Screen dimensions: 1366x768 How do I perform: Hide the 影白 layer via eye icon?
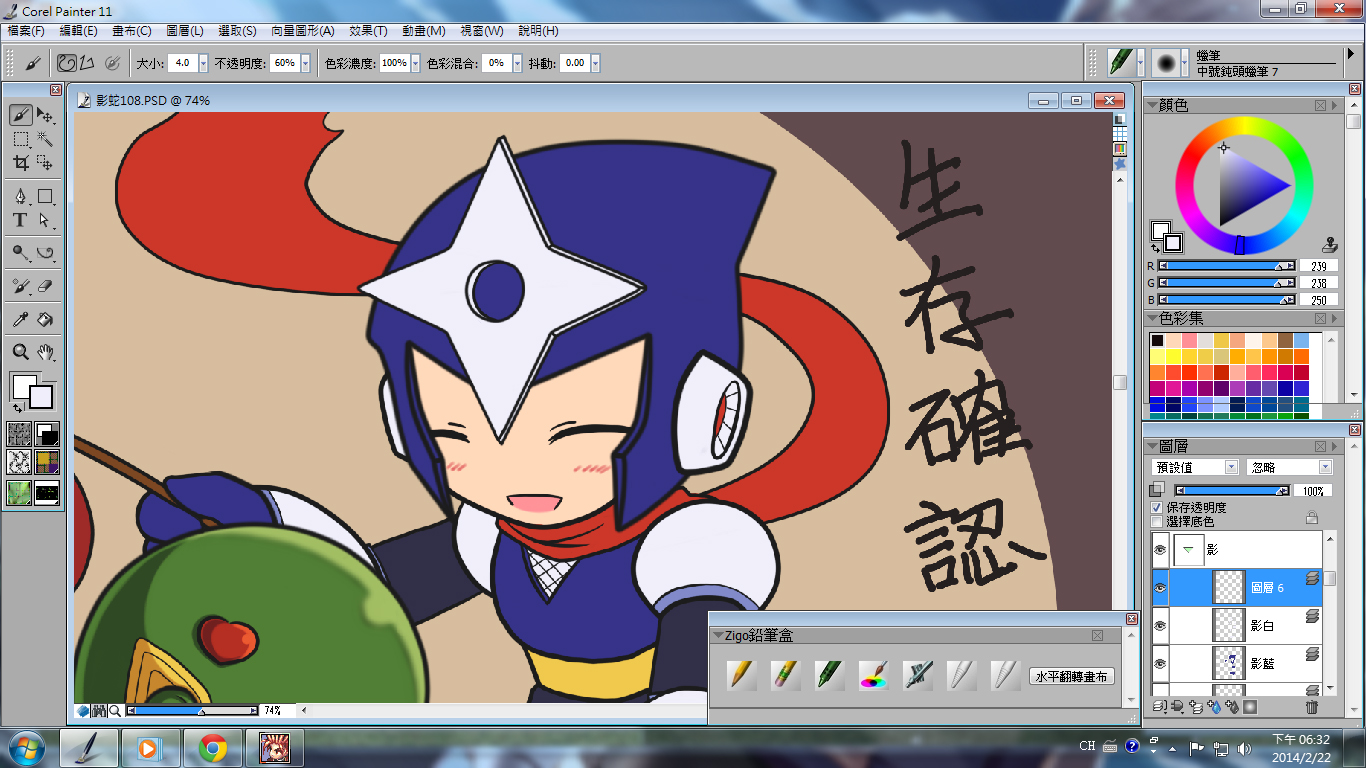1160,625
